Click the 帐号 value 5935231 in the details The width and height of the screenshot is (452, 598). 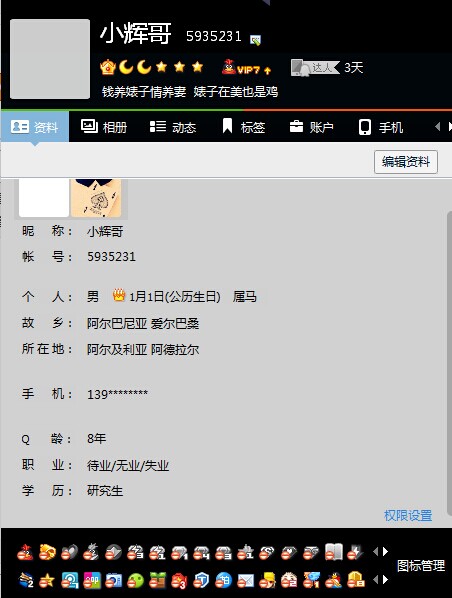[x=111, y=257]
